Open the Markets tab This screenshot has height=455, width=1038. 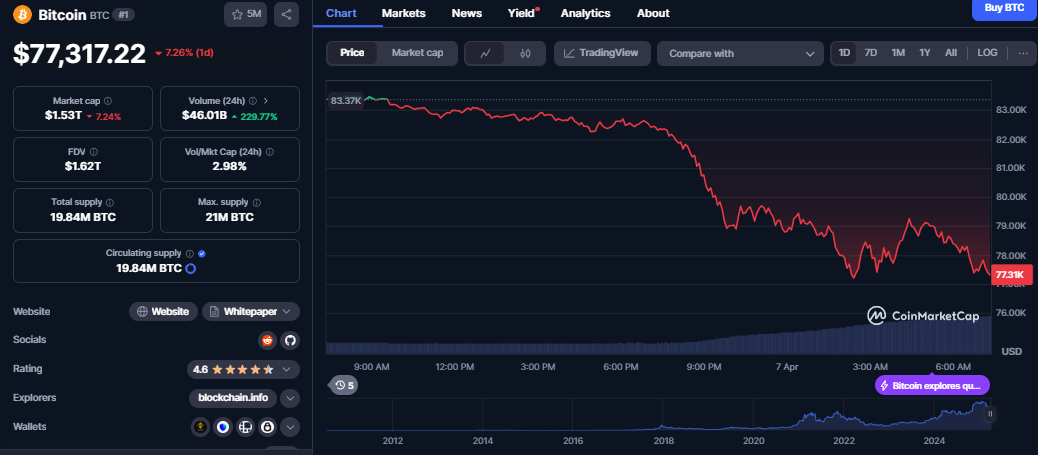pyautogui.click(x=404, y=13)
